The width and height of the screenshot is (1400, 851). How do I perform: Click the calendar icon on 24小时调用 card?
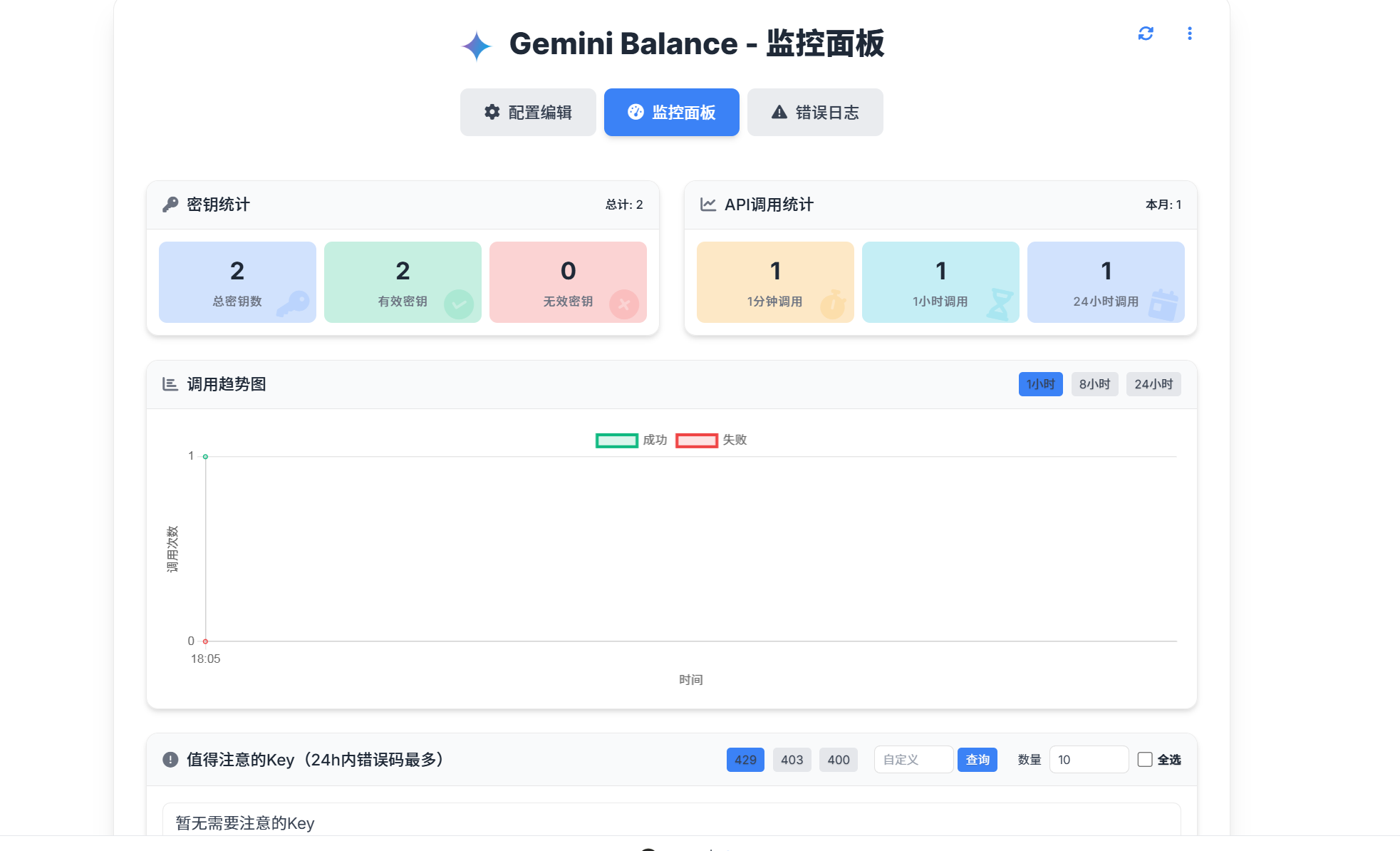[x=1164, y=305]
